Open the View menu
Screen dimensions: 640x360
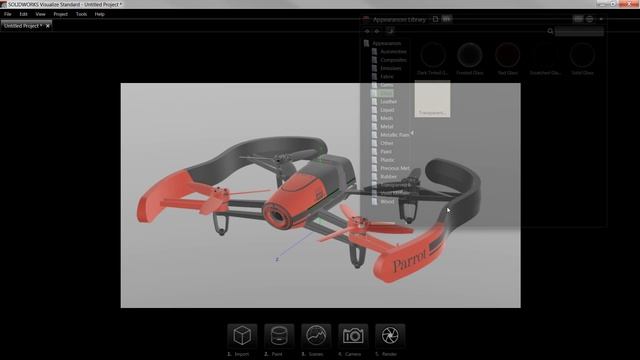(40, 14)
